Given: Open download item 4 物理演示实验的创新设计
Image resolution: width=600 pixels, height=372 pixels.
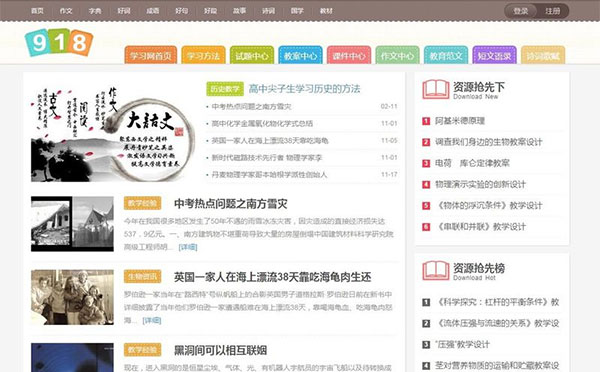Looking at the screenshot, I should tap(481, 184).
